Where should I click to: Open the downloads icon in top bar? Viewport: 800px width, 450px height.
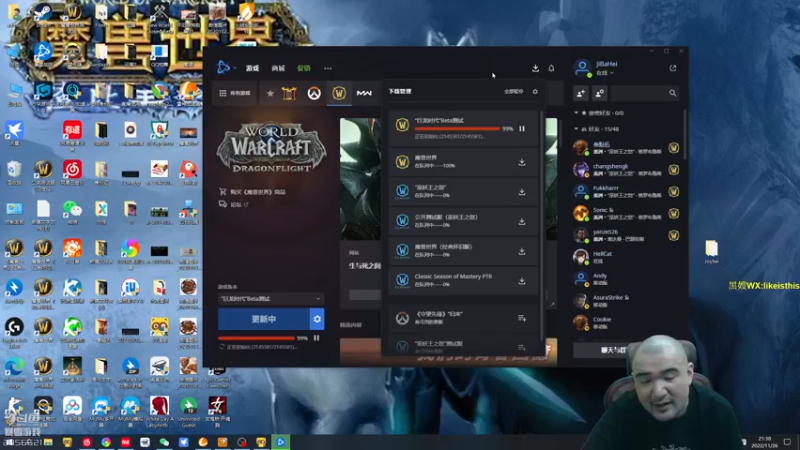[535, 68]
